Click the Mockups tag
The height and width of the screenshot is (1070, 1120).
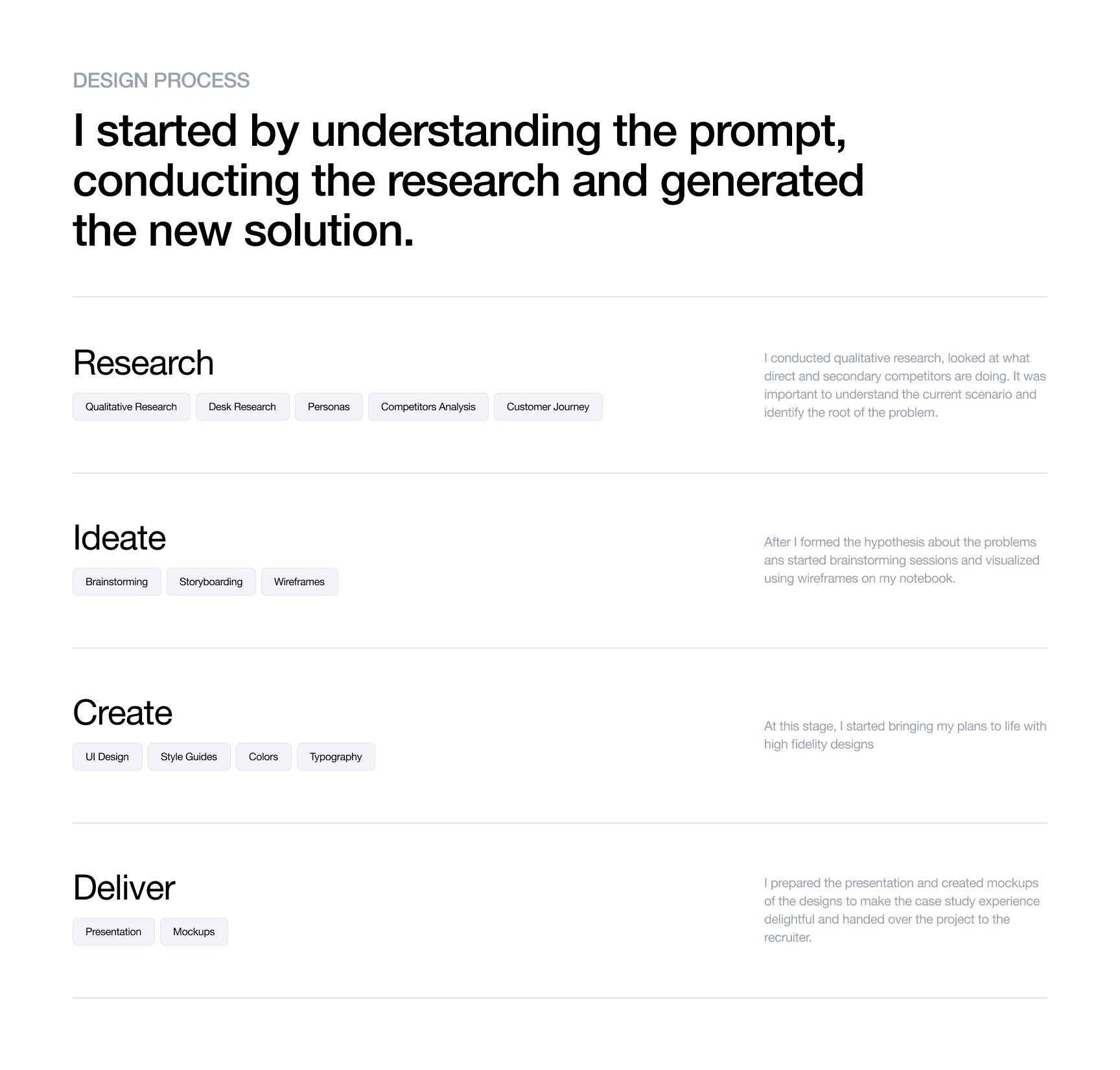tap(194, 931)
